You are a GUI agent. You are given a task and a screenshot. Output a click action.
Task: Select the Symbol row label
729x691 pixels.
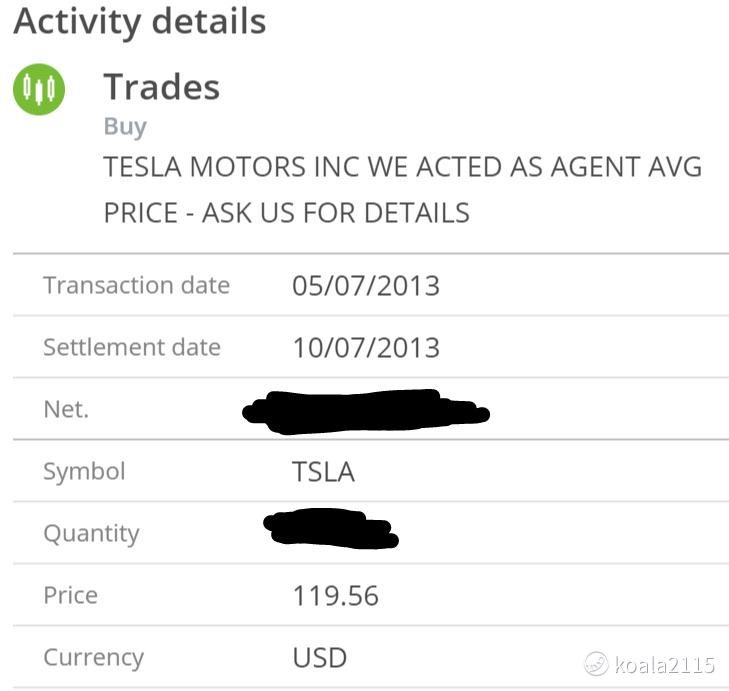point(84,472)
